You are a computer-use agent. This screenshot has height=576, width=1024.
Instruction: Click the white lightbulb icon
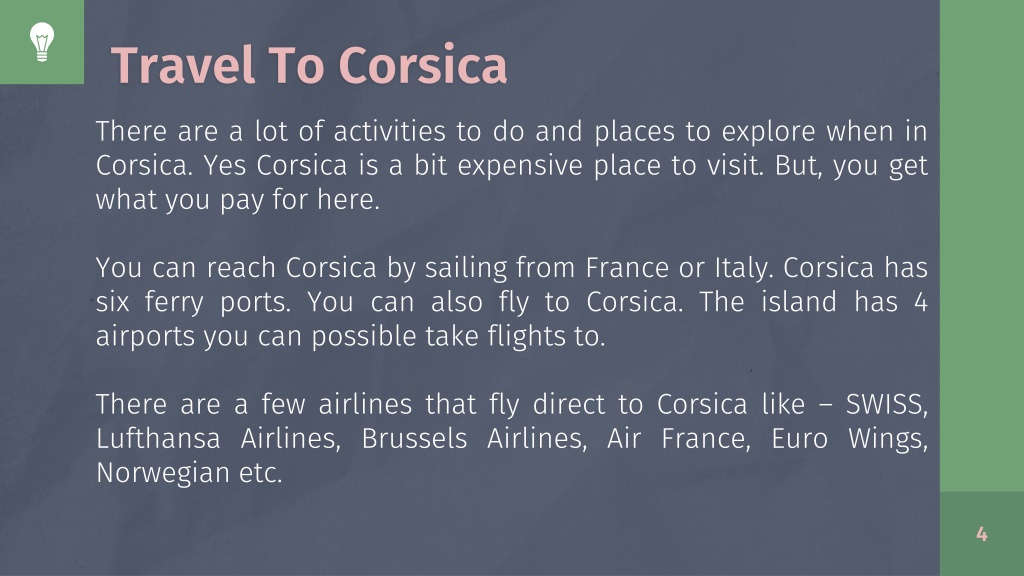(42, 42)
